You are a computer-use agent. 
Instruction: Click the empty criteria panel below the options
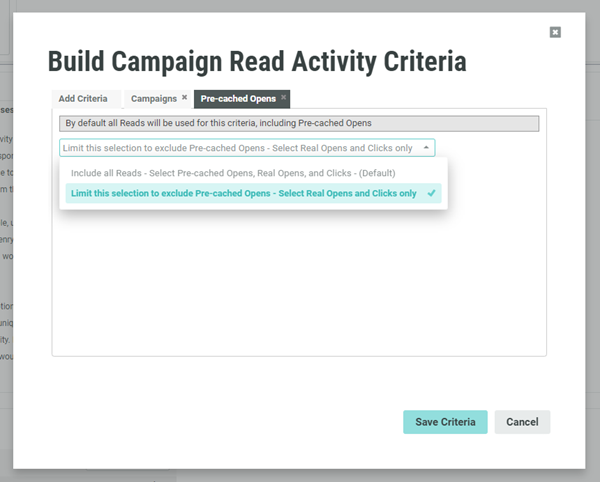[x=299, y=290]
